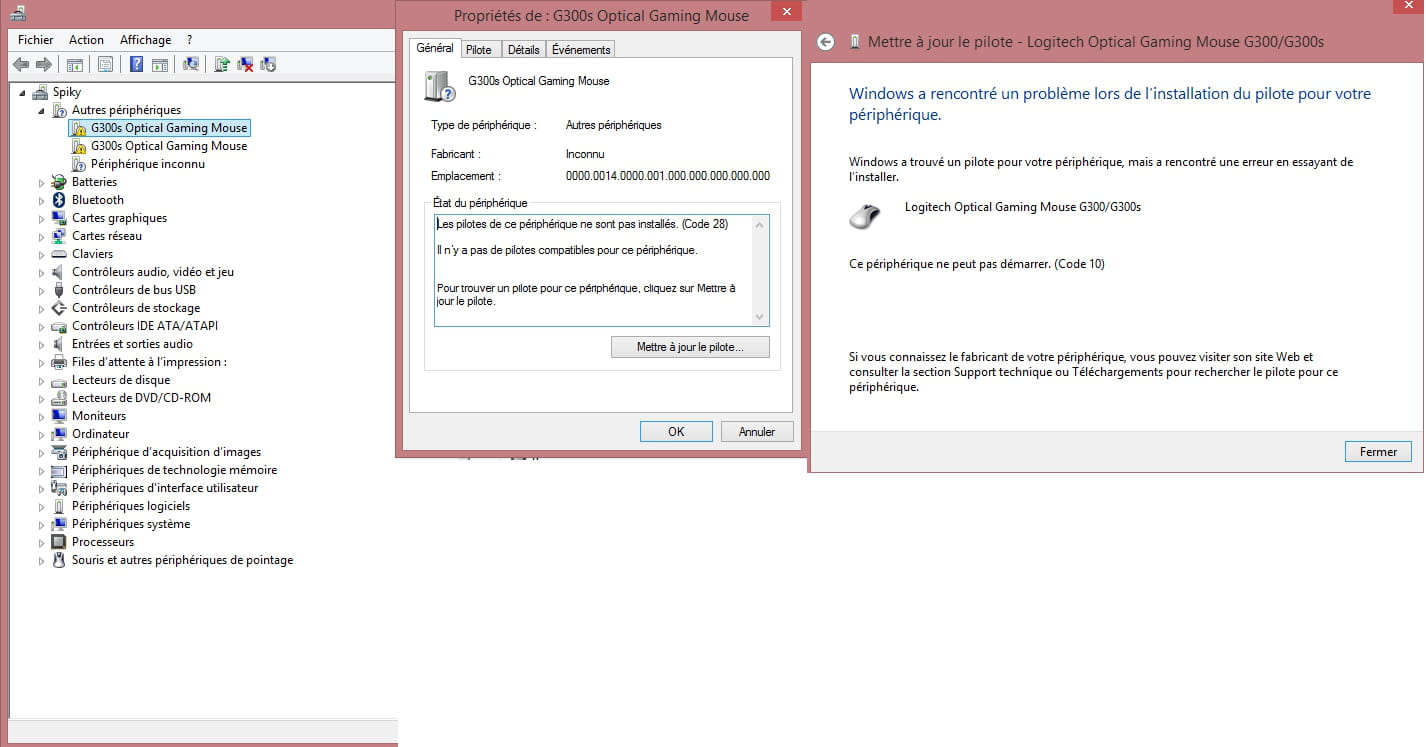Open the Fichier menu
This screenshot has height=747, width=1426.
click(36, 40)
